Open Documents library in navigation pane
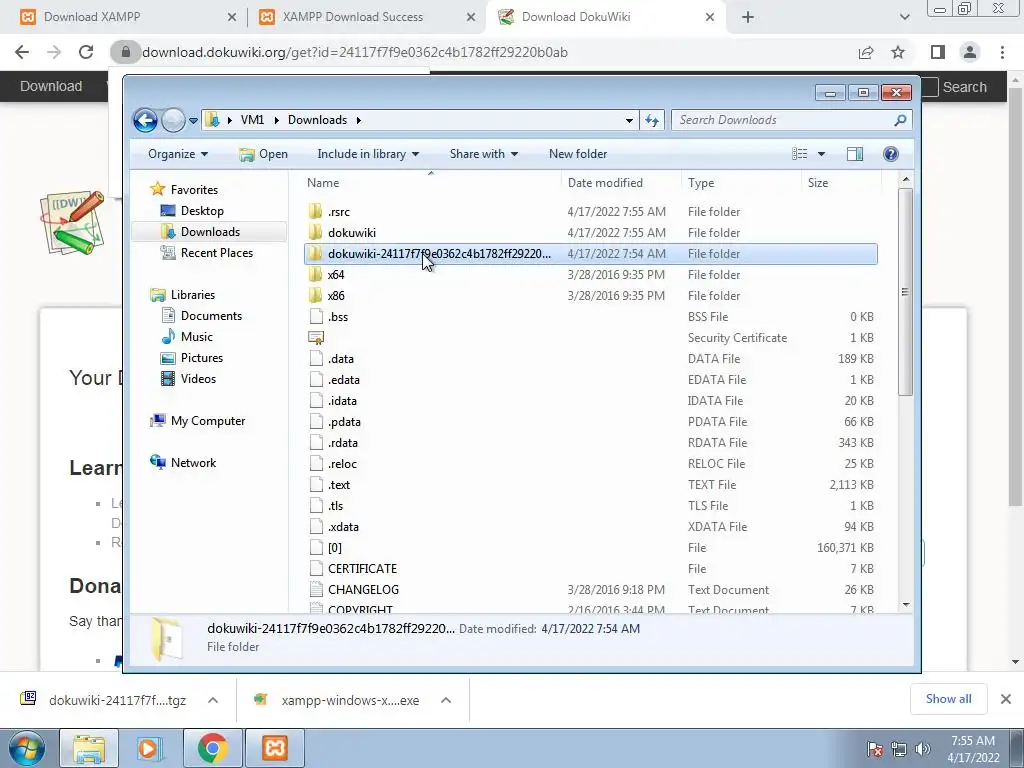1024x768 pixels. (211, 315)
